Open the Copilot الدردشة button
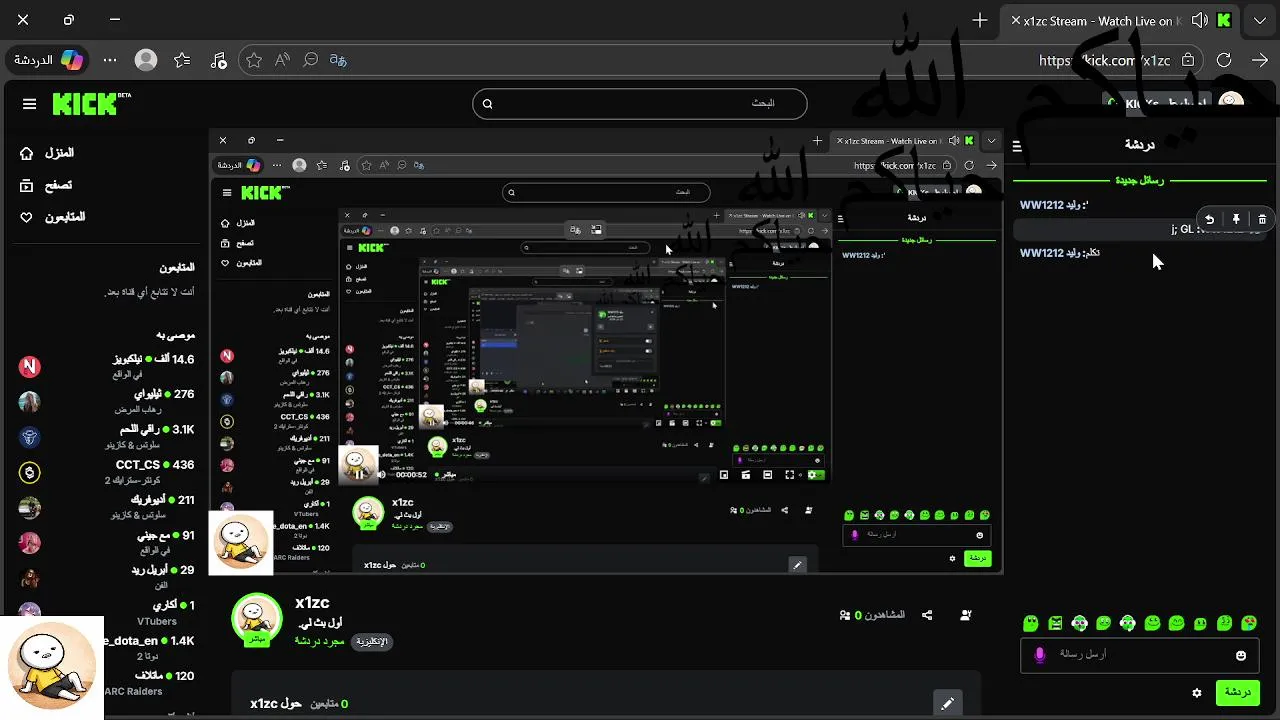Viewport: 1280px width, 720px height. coord(48,60)
